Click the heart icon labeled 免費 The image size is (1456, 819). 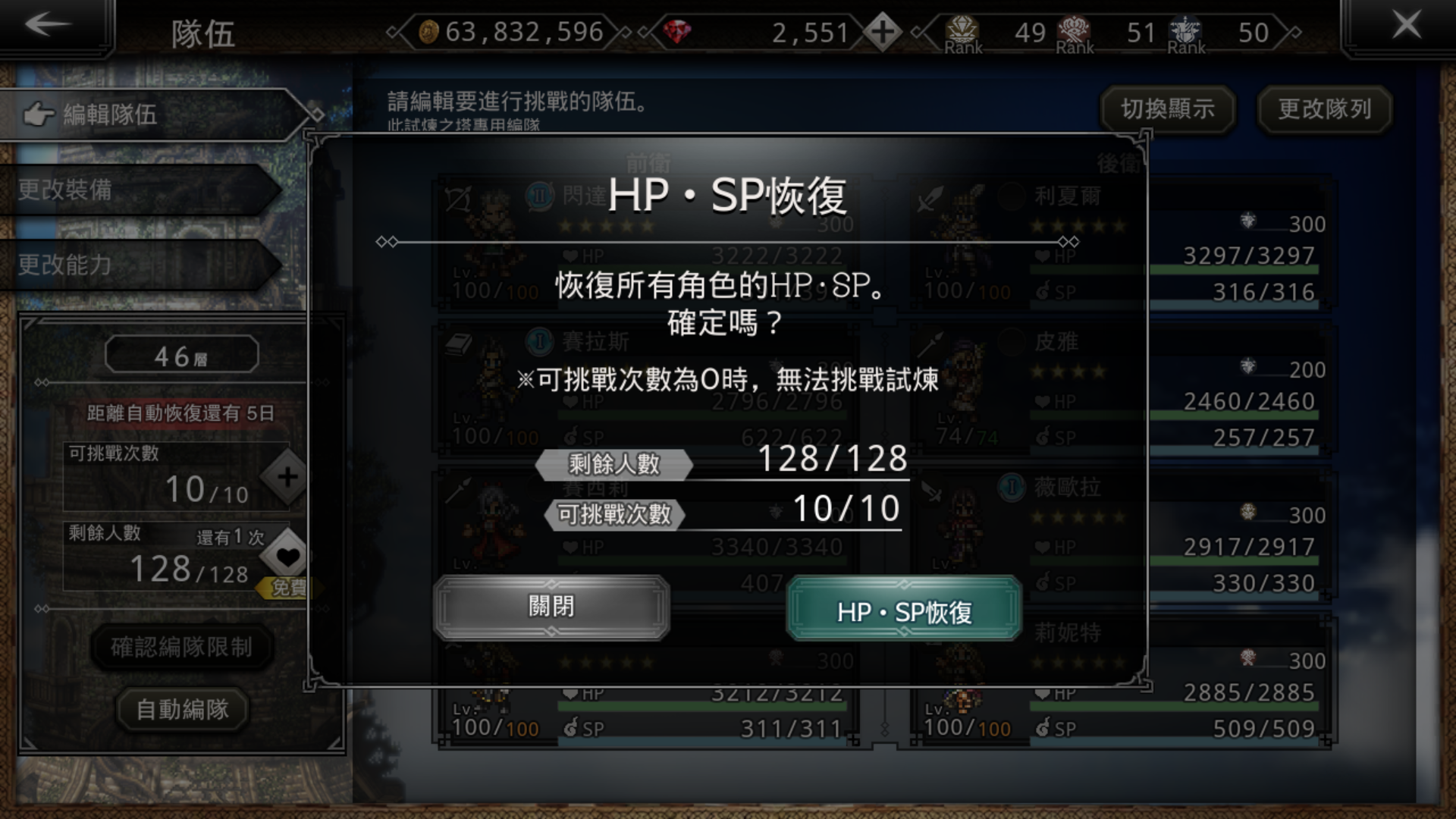(287, 558)
